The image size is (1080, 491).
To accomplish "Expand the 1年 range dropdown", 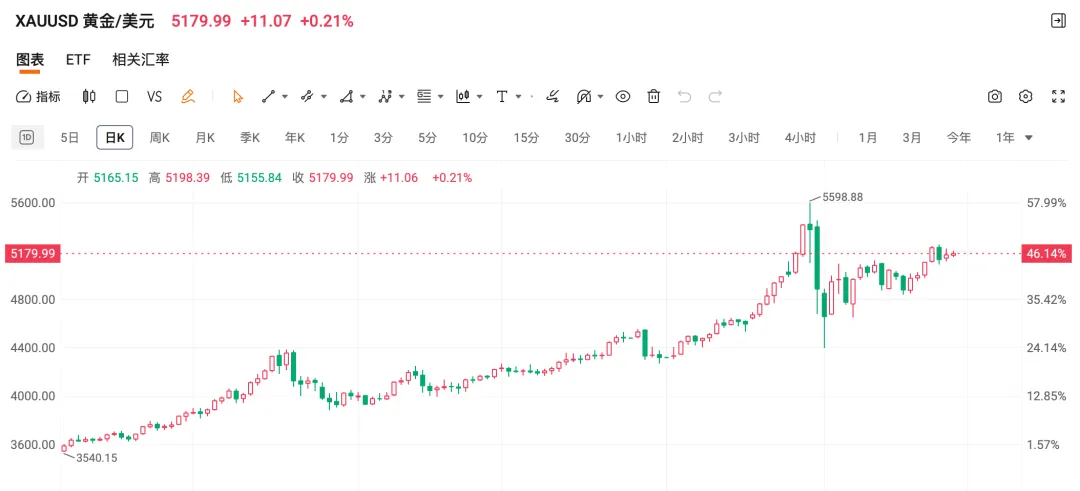I will click(x=1028, y=138).
